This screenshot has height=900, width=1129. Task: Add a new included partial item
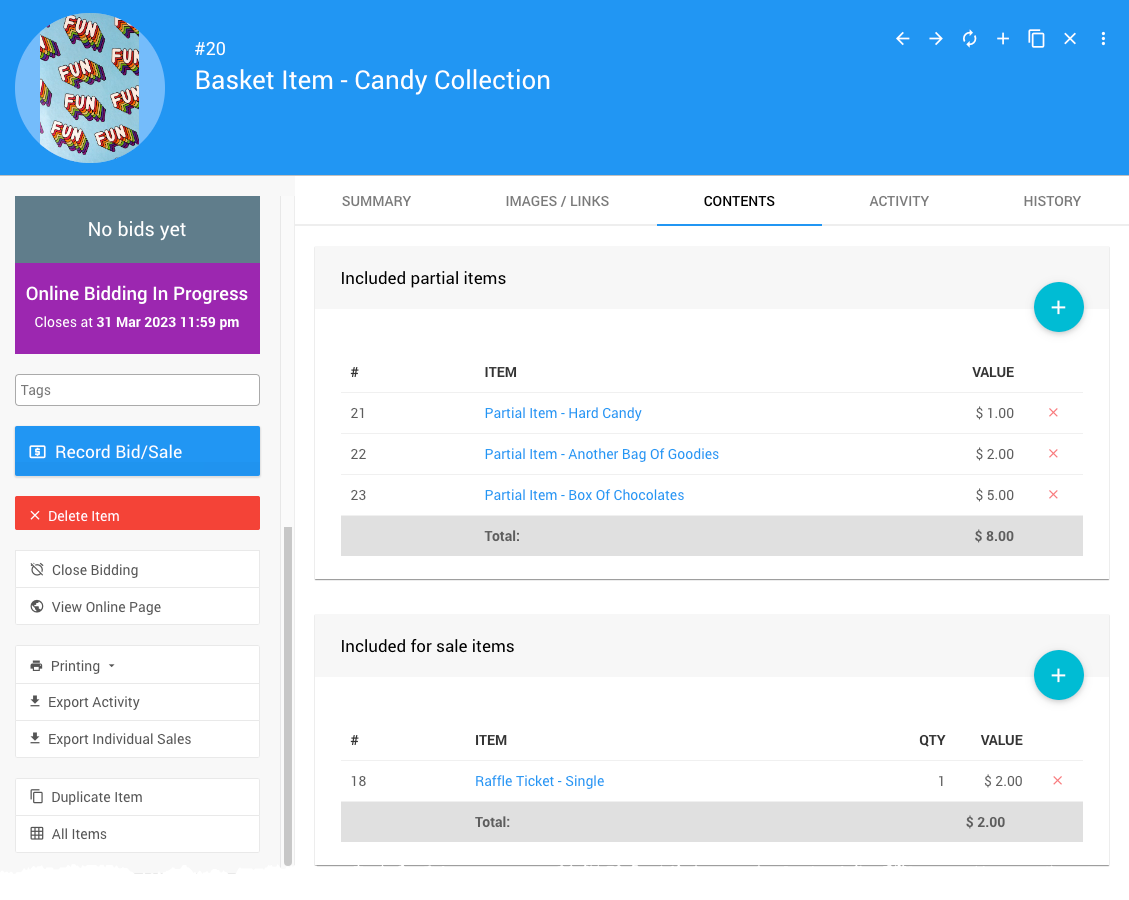pyautogui.click(x=1058, y=307)
